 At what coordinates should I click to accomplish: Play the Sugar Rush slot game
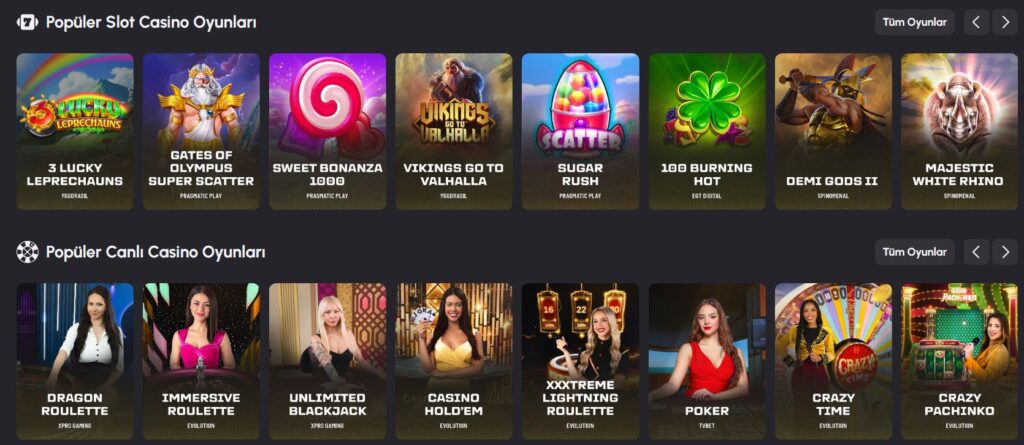pos(581,131)
